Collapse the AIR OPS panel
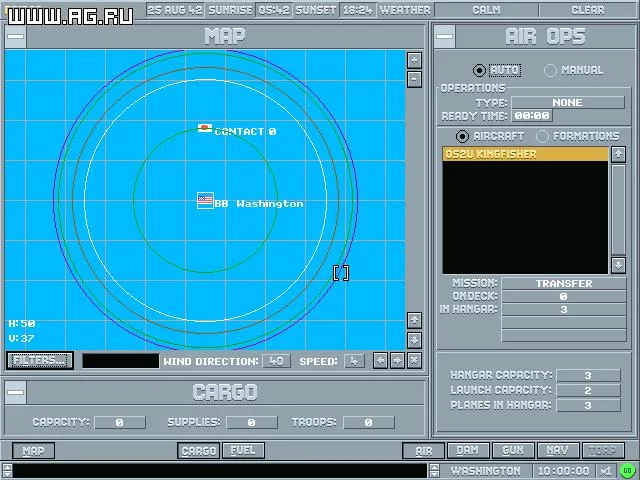640x480 pixels. coord(444,36)
